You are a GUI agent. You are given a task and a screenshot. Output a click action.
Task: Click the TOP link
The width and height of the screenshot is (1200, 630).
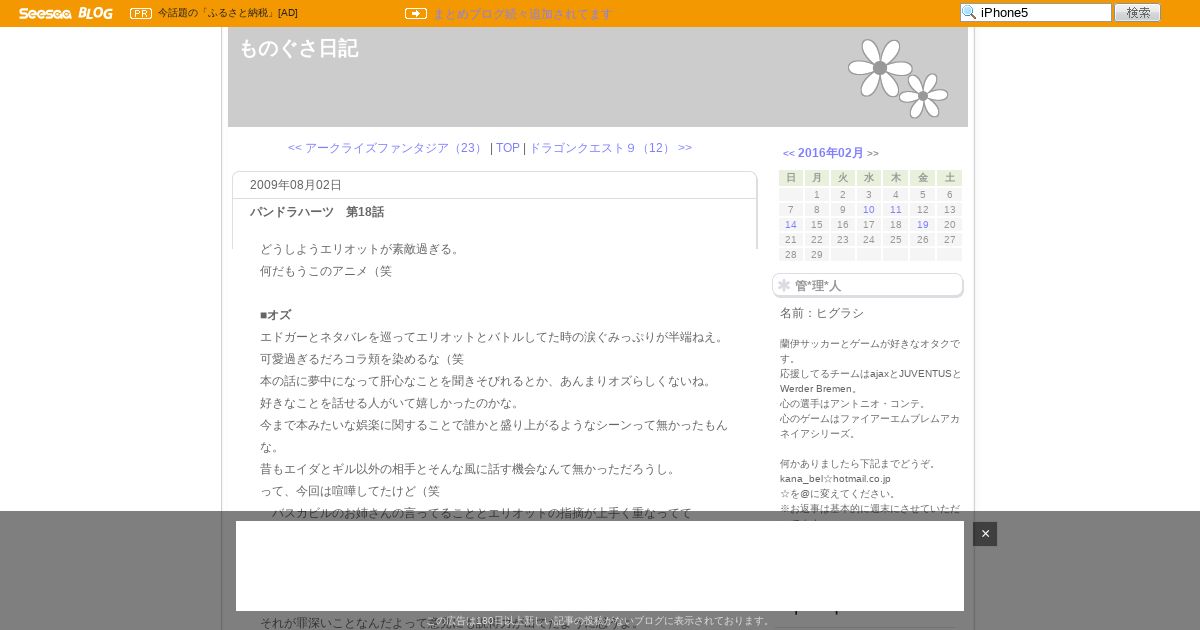(x=508, y=148)
